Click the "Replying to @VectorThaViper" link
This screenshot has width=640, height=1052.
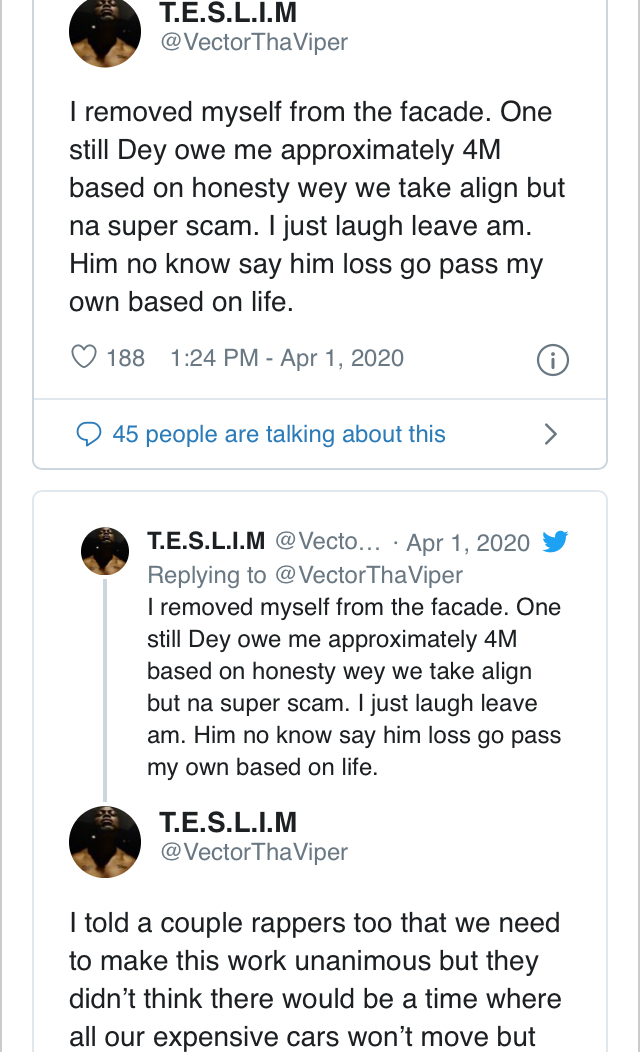point(305,575)
